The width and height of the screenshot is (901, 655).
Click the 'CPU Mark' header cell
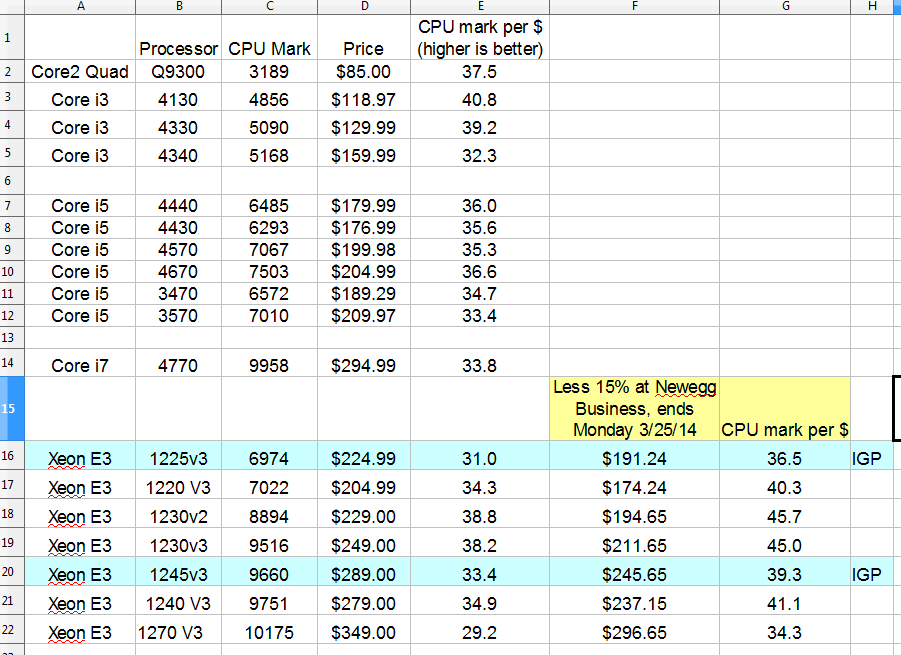tap(269, 37)
